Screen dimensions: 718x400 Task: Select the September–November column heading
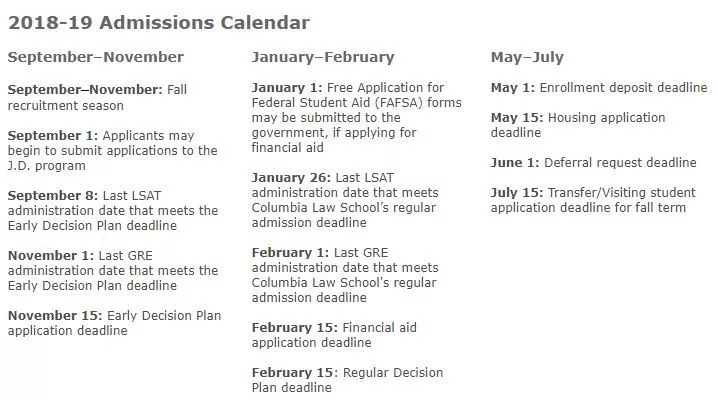coord(96,57)
